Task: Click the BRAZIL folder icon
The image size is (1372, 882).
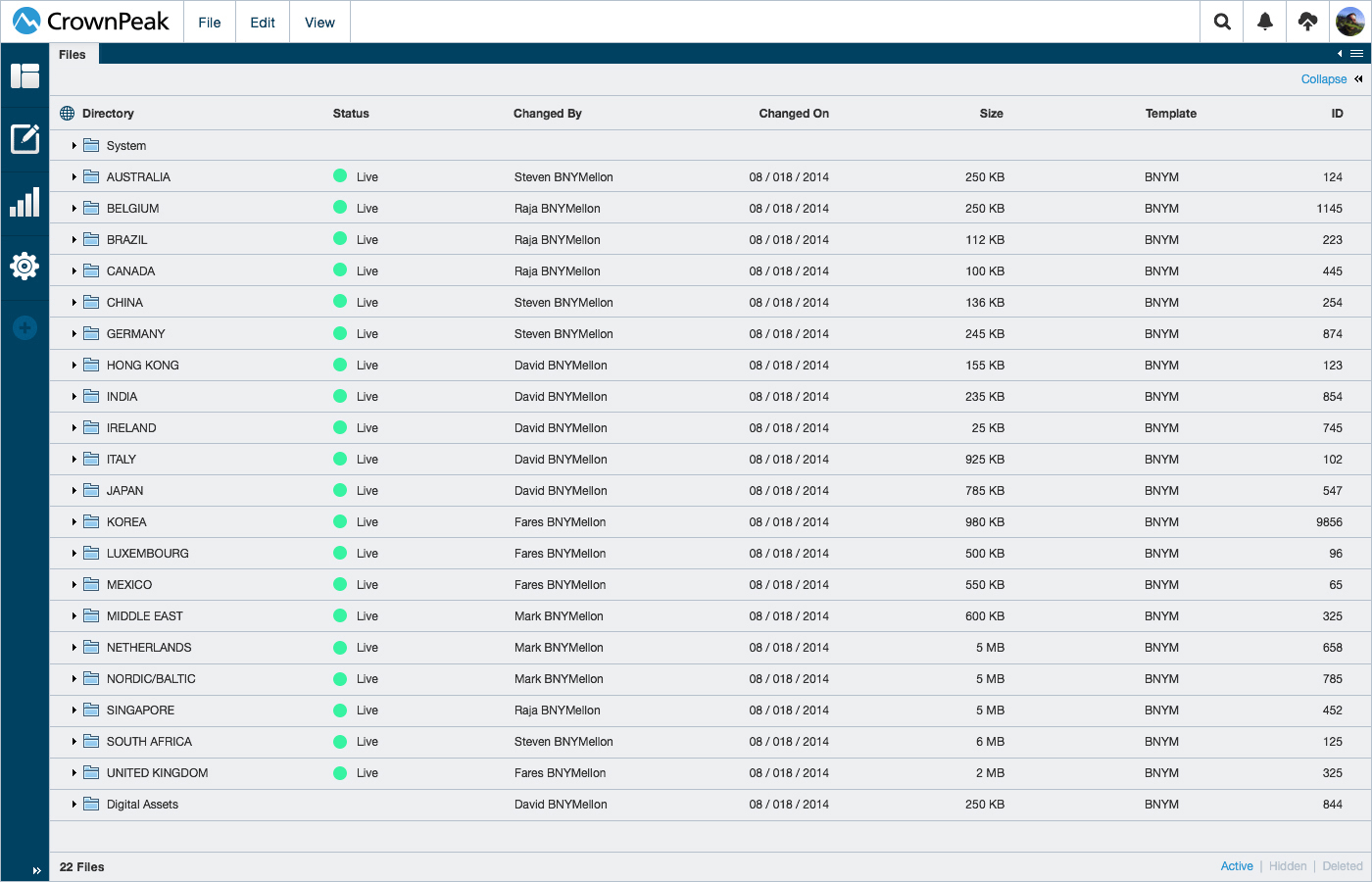Action: [91, 239]
